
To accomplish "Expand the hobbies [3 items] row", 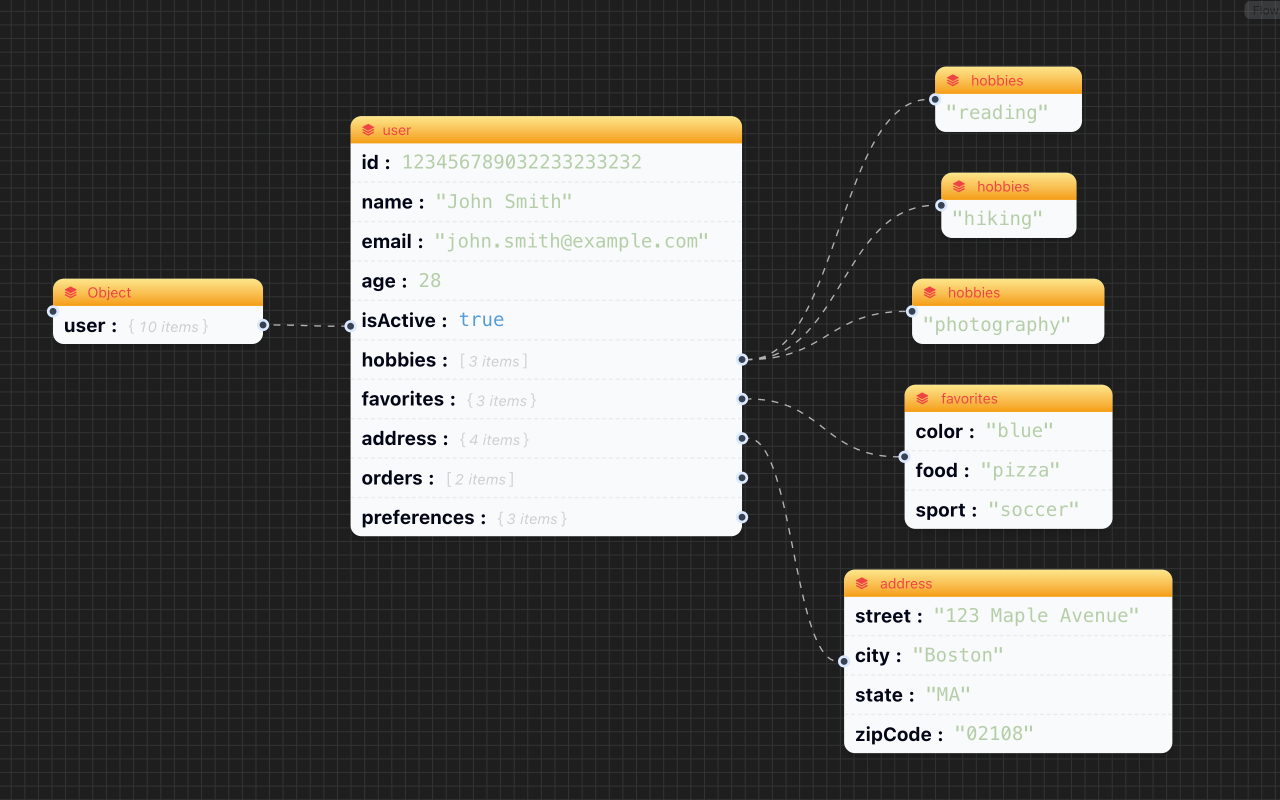I will 493,361.
